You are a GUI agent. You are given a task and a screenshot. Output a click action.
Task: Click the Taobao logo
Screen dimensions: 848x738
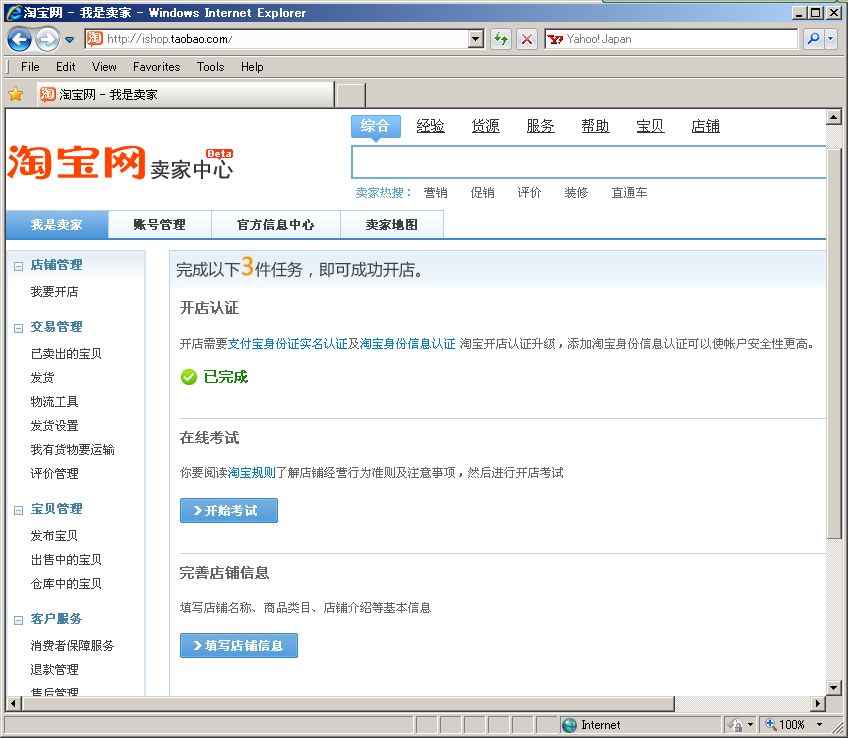(78, 162)
